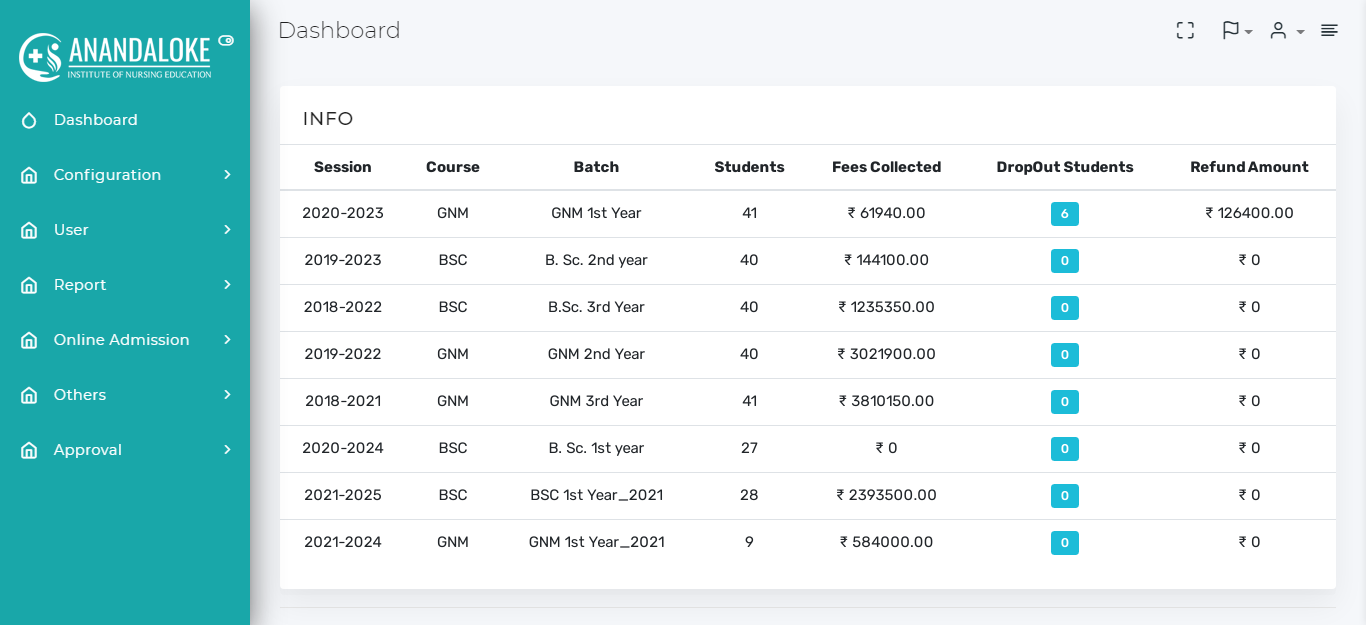Select the Dashboard menu item

click(x=95, y=120)
